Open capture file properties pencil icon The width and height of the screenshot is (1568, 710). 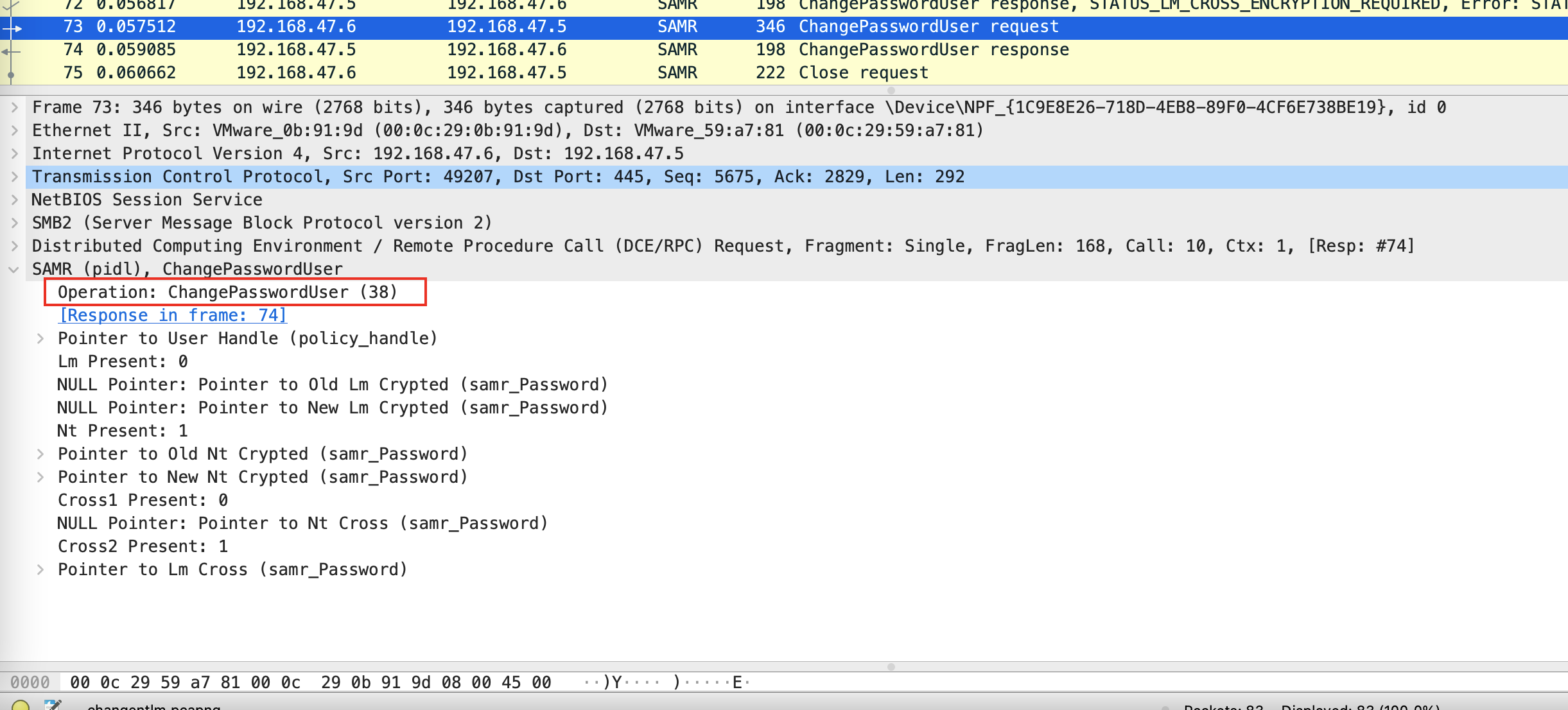[x=53, y=705]
